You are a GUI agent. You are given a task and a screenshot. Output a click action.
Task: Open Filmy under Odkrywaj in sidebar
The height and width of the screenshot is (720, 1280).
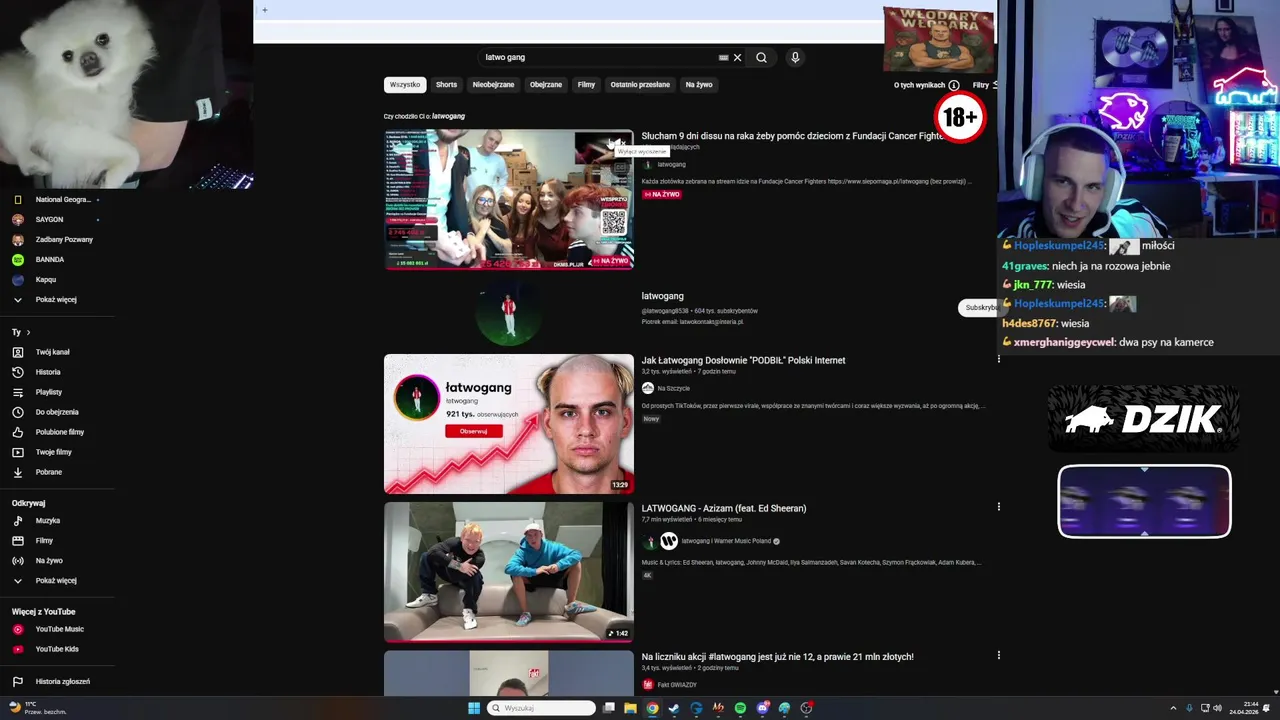coord(44,541)
